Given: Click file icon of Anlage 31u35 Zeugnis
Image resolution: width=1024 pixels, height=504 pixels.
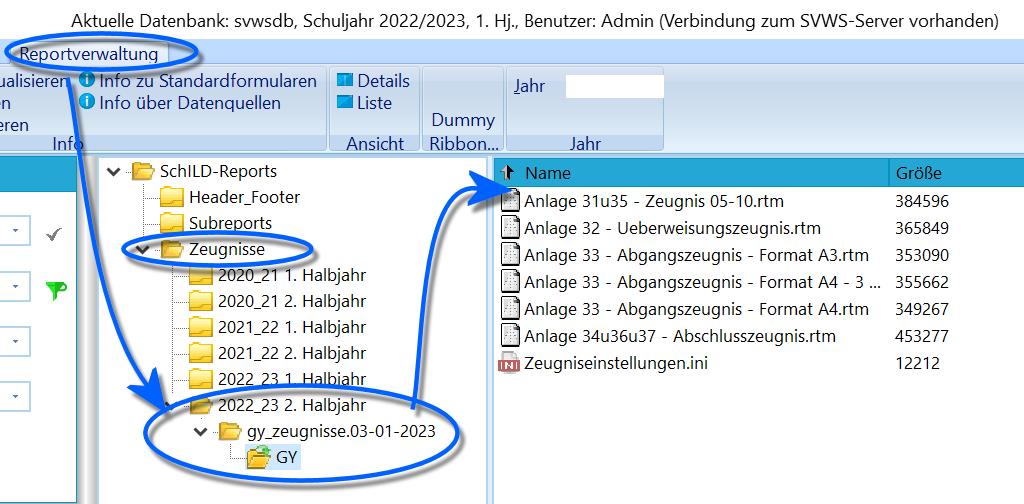Looking at the screenshot, I should pyautogui.click(x=509, y=200).
